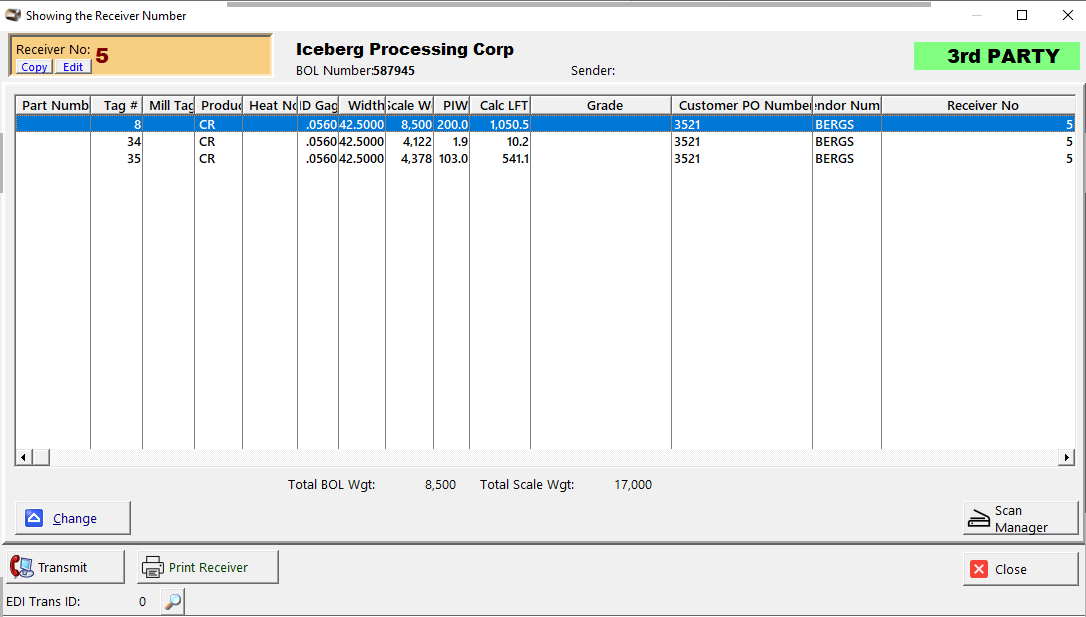Click PIW value 103.0
This screenshot has width=1086, height=617.
pos(453,159)
